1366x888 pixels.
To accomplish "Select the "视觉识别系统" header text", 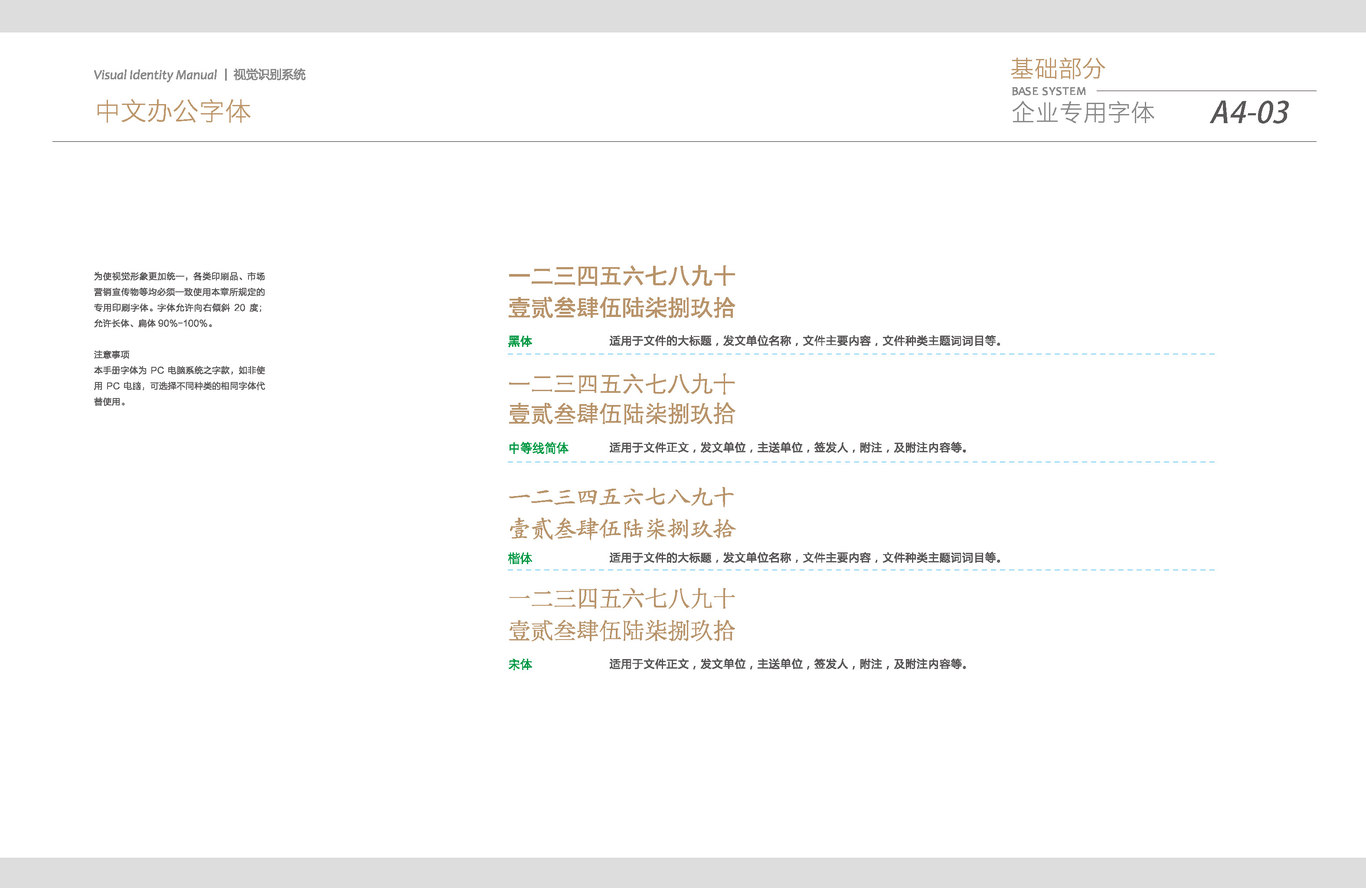I will click(x=270, y=75).
